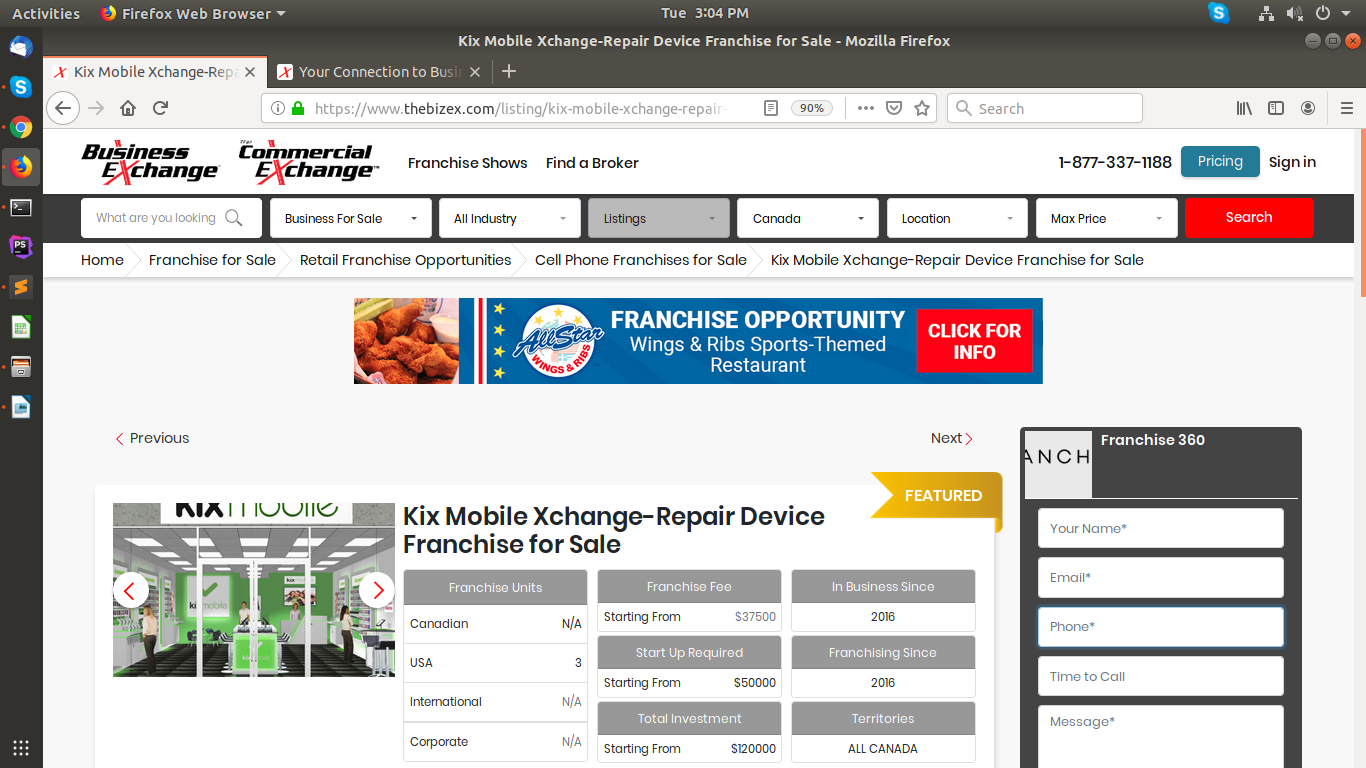Open Firefox hamburger menu
The image size is (1366, 768).
point(1346,108)
